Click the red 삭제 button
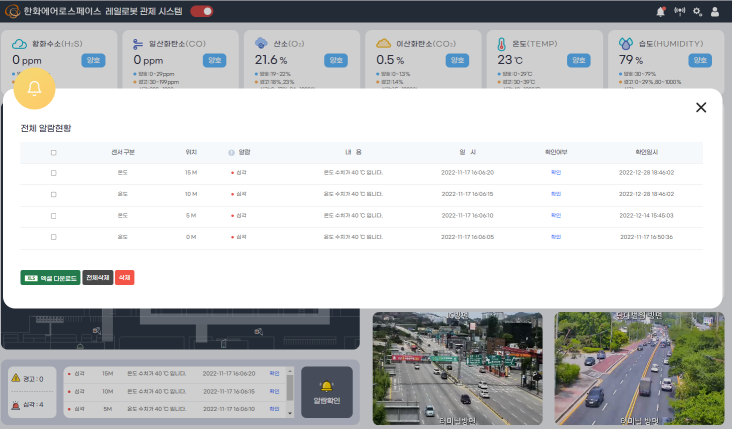This screenshot has width=732, height=429. point(124,277)
